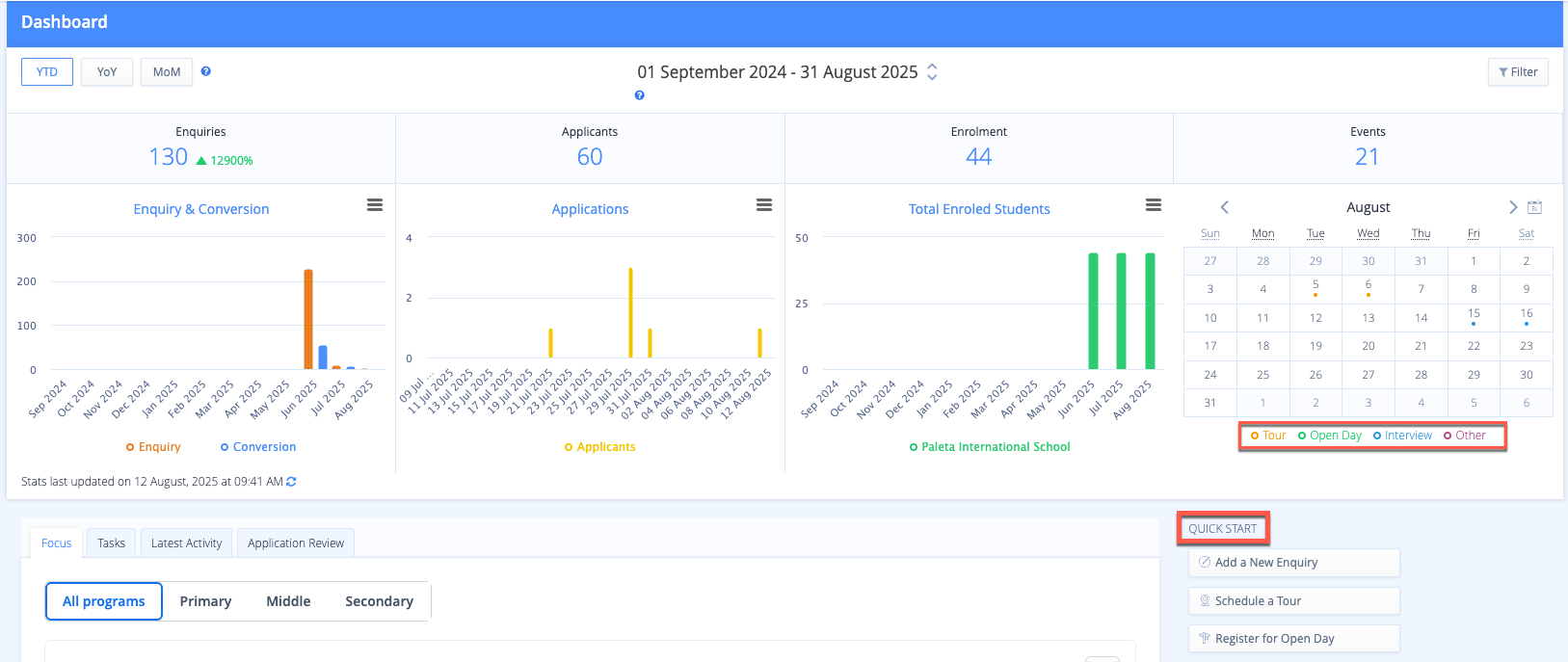Switch to the Application Review tab
This screenshot has width=1568, height=662.
295,543
